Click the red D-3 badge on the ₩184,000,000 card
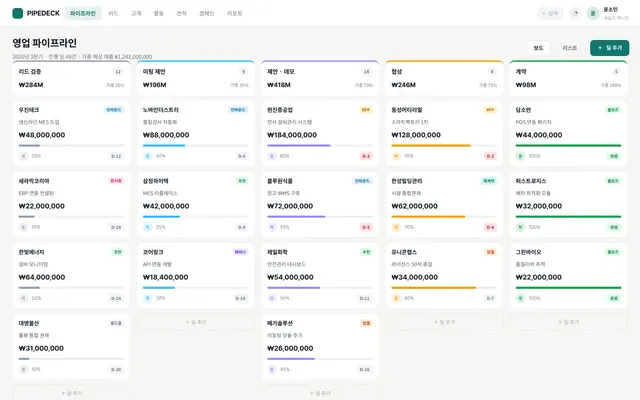640x400 pixels. coord(366,156)
